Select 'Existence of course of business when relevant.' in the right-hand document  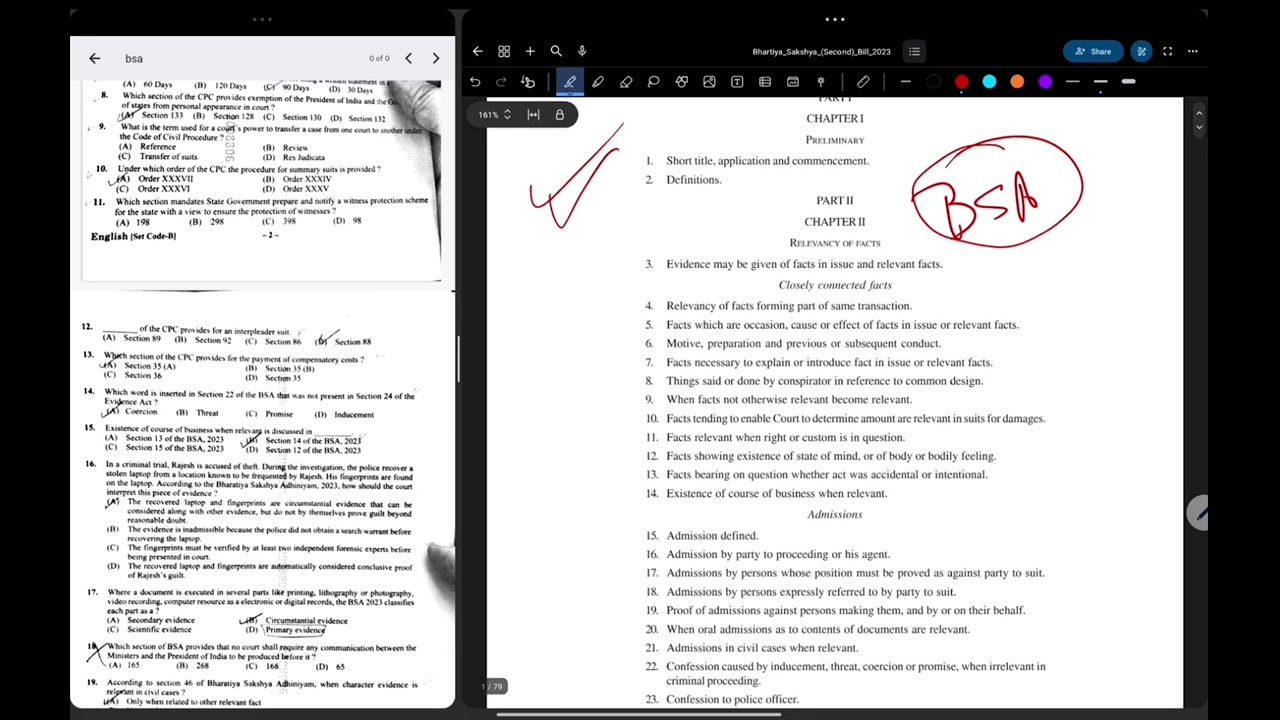click(x=777, y=494)
